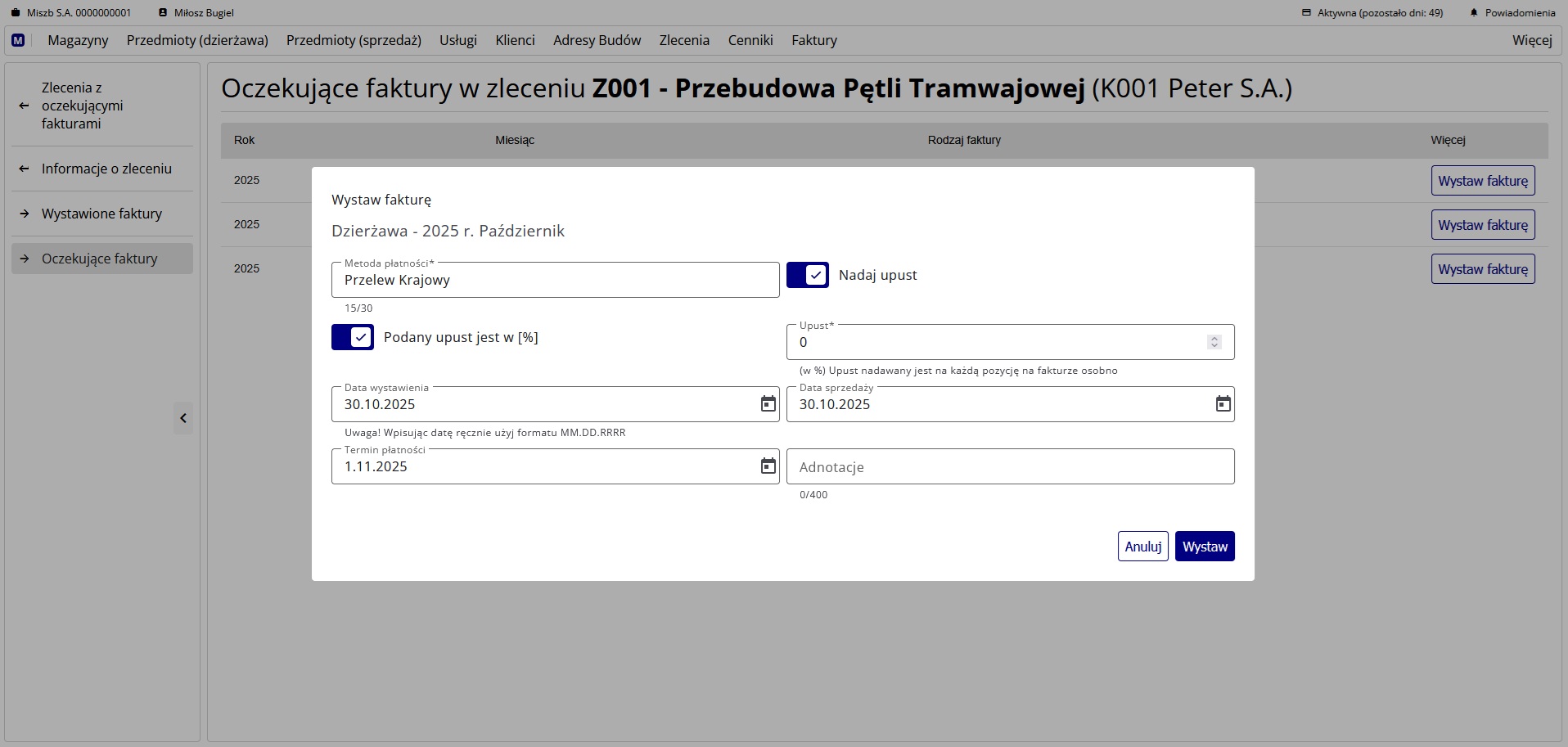This screenshot has height=747, width=1568.
Task: Click the Powiadomienia bell icon
Action: [1474, 13]
